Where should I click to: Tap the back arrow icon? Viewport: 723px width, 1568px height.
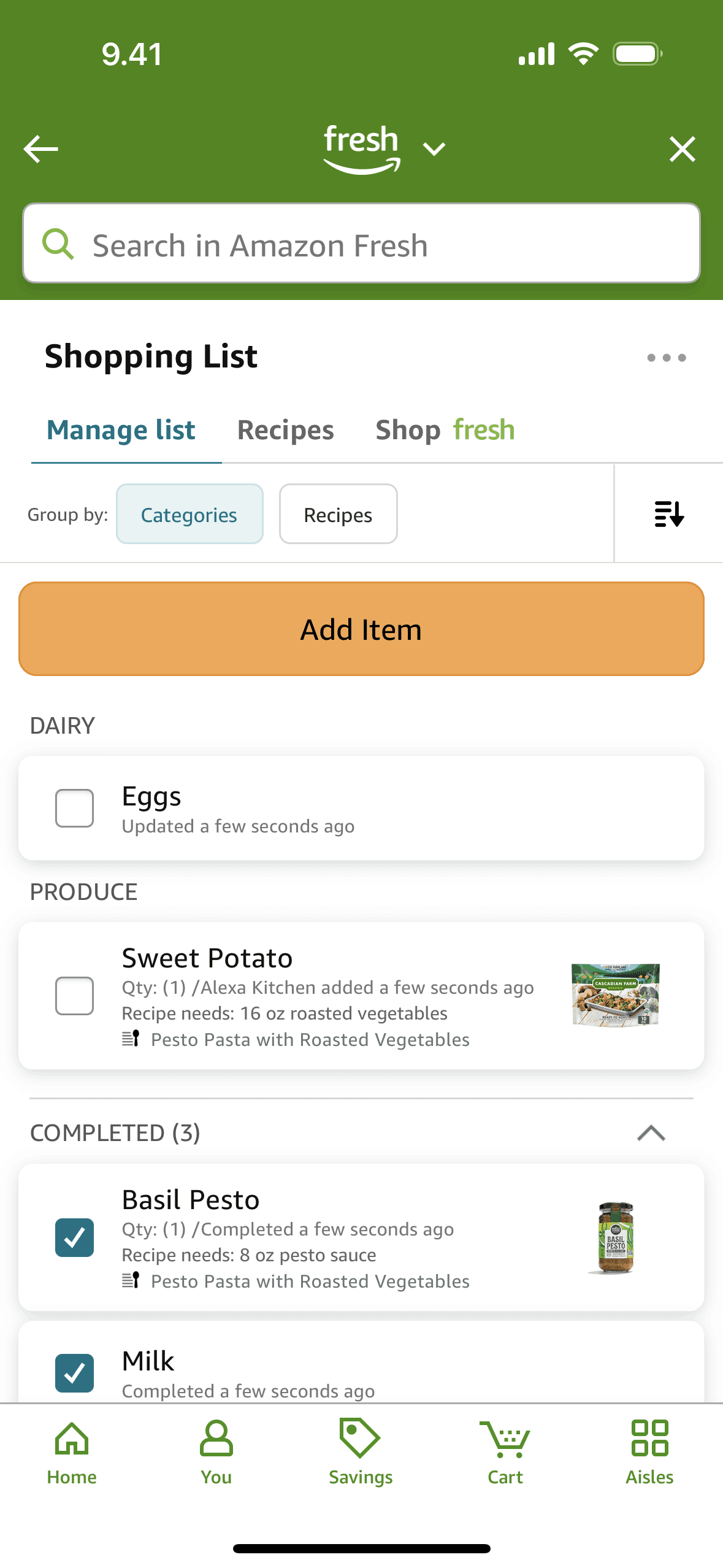coord(40,149)
